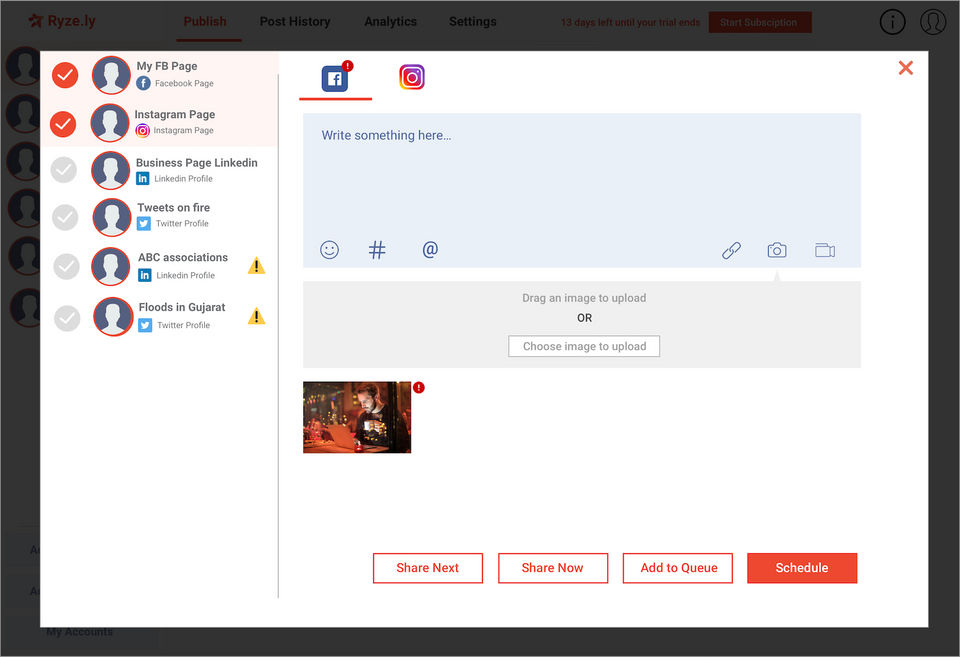Image resolution: width=960 pixels, height=657 pixels.
Task: Open photo upload via camera icon
Action: [x=777, y=250]
